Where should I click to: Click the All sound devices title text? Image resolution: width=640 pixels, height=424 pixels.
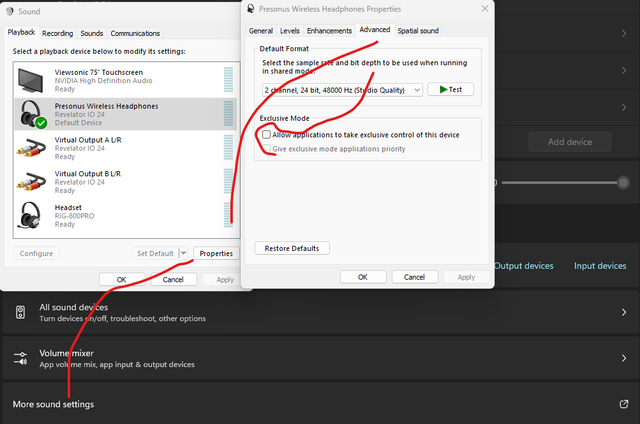(74, 307)
